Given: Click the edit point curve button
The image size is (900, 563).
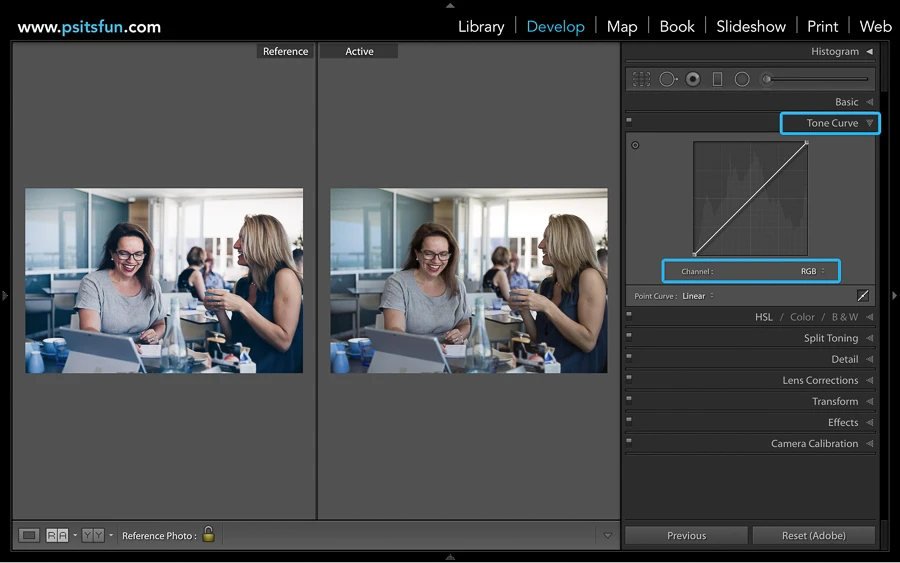Looking at the screenshot, I should (863, 296).
